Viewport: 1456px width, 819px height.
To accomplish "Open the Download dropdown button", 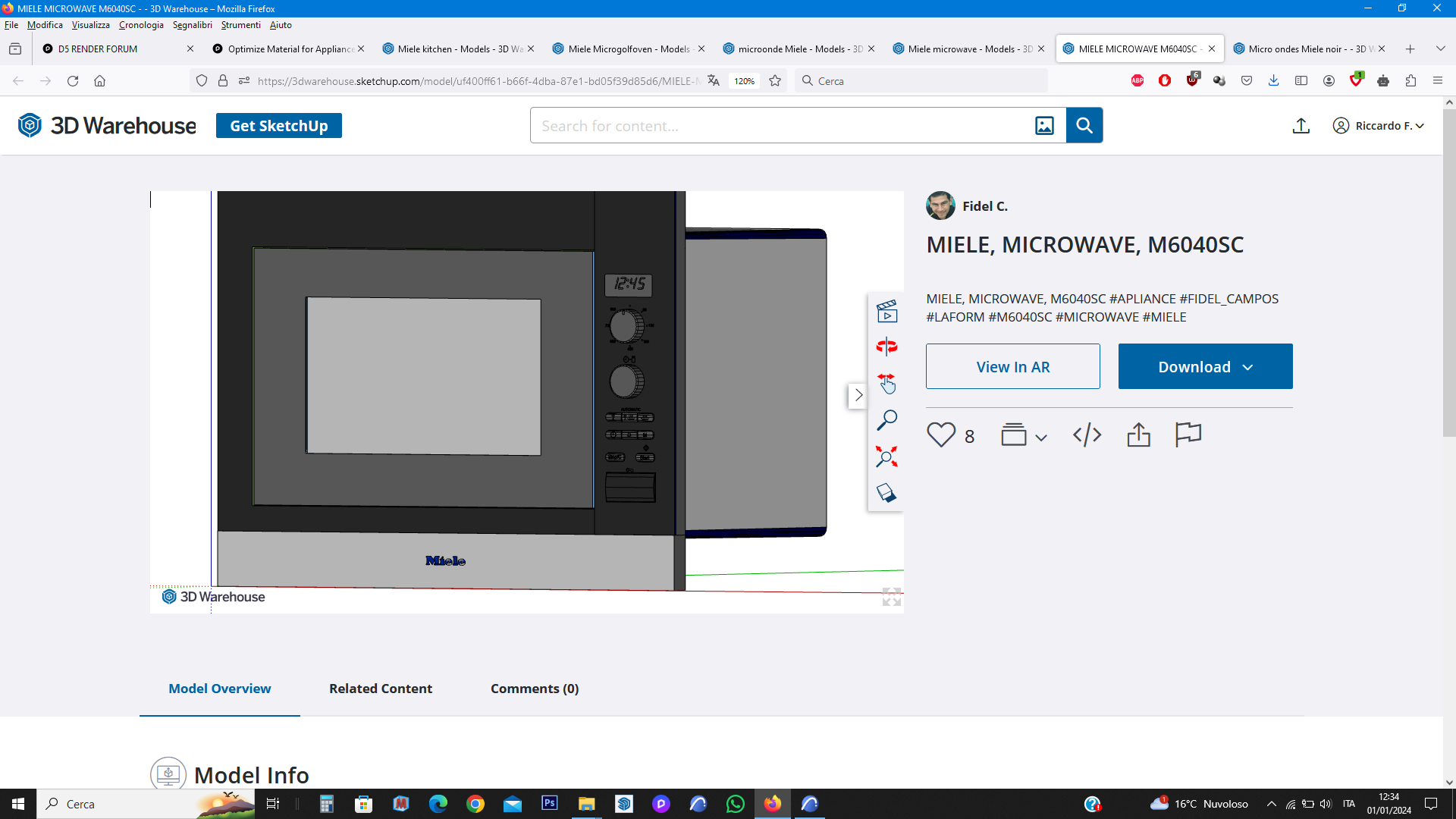I will pos(1205,366).
